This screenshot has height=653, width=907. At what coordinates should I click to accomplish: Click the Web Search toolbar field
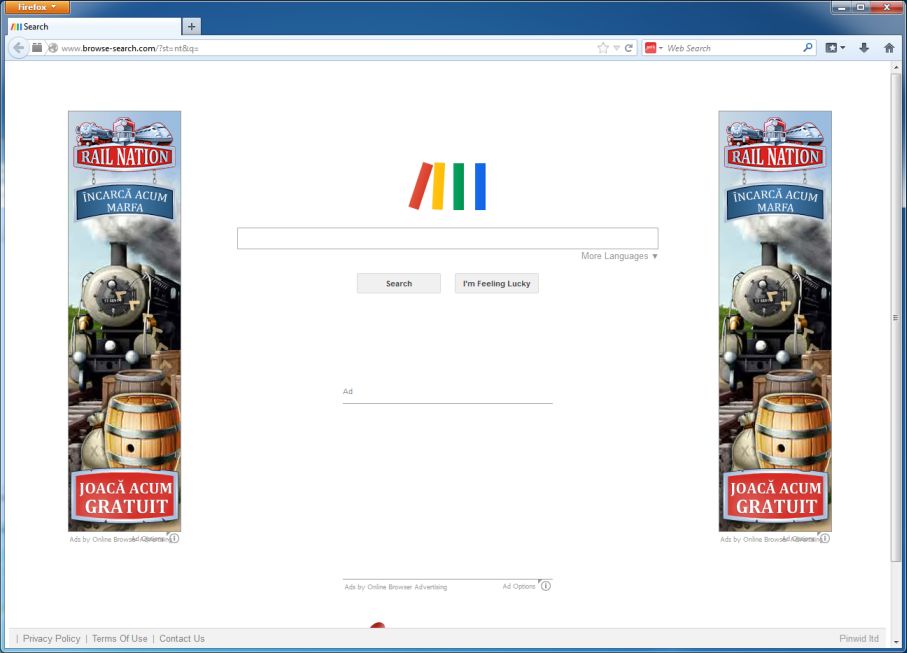pyautogui.click(x=732, y=48)
